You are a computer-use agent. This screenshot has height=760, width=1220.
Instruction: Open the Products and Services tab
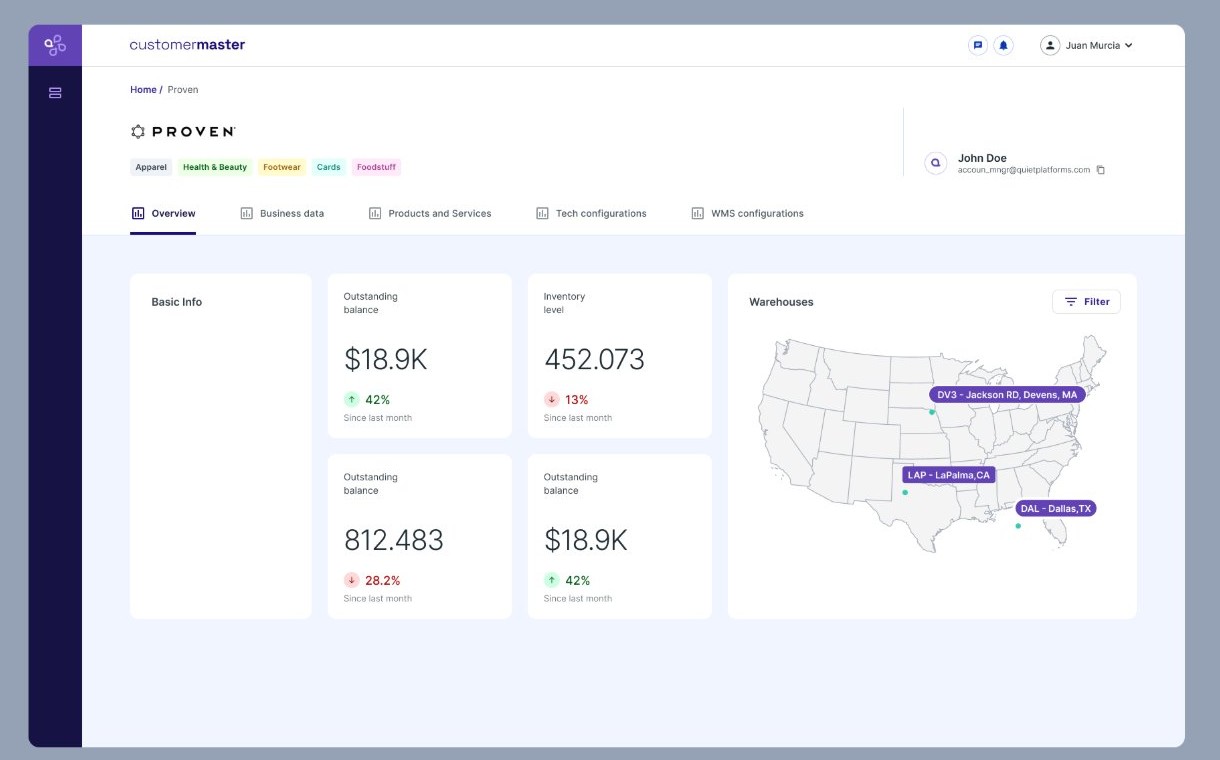click(x=430, y=214)
